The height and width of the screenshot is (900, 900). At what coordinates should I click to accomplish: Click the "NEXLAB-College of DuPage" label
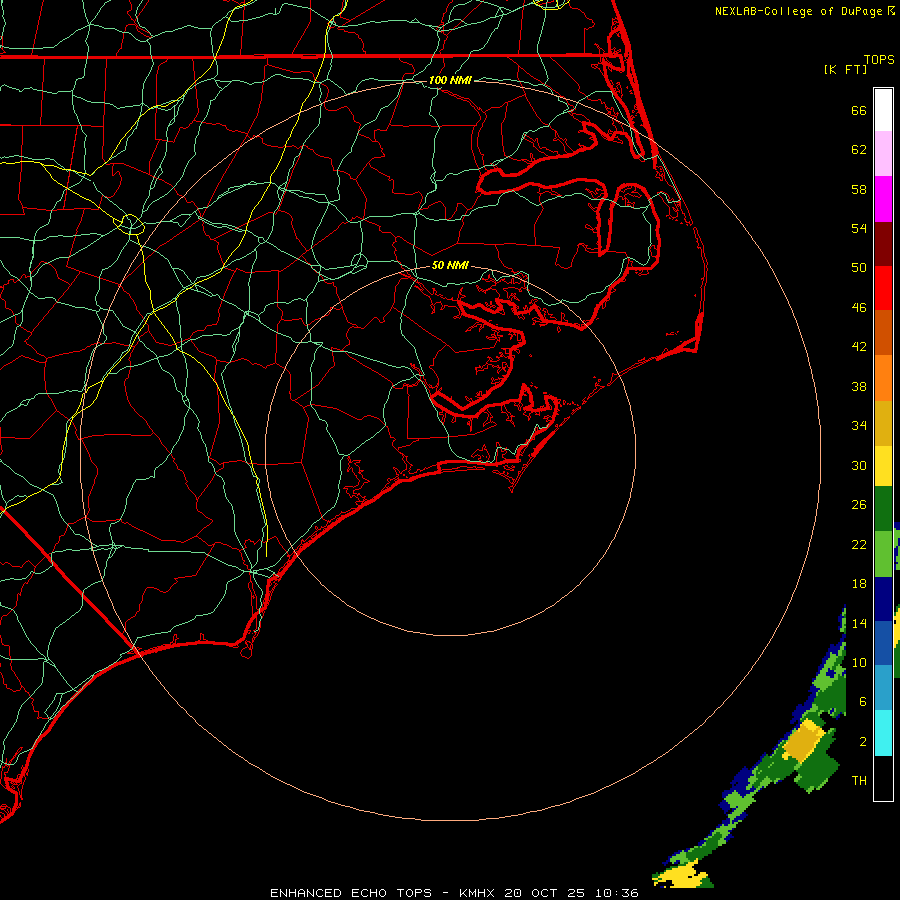pos(798,11)
